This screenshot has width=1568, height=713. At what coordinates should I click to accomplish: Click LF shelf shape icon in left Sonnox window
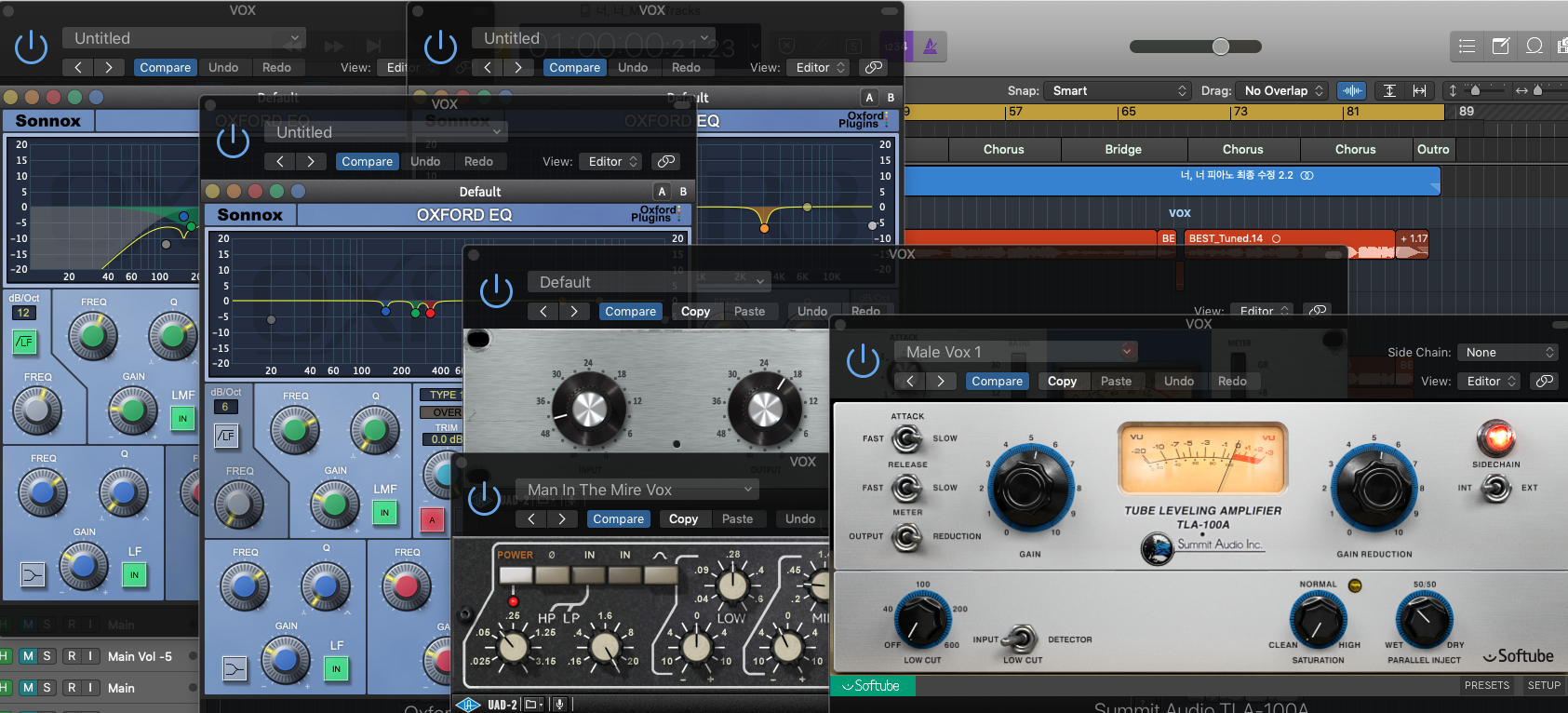33,574
